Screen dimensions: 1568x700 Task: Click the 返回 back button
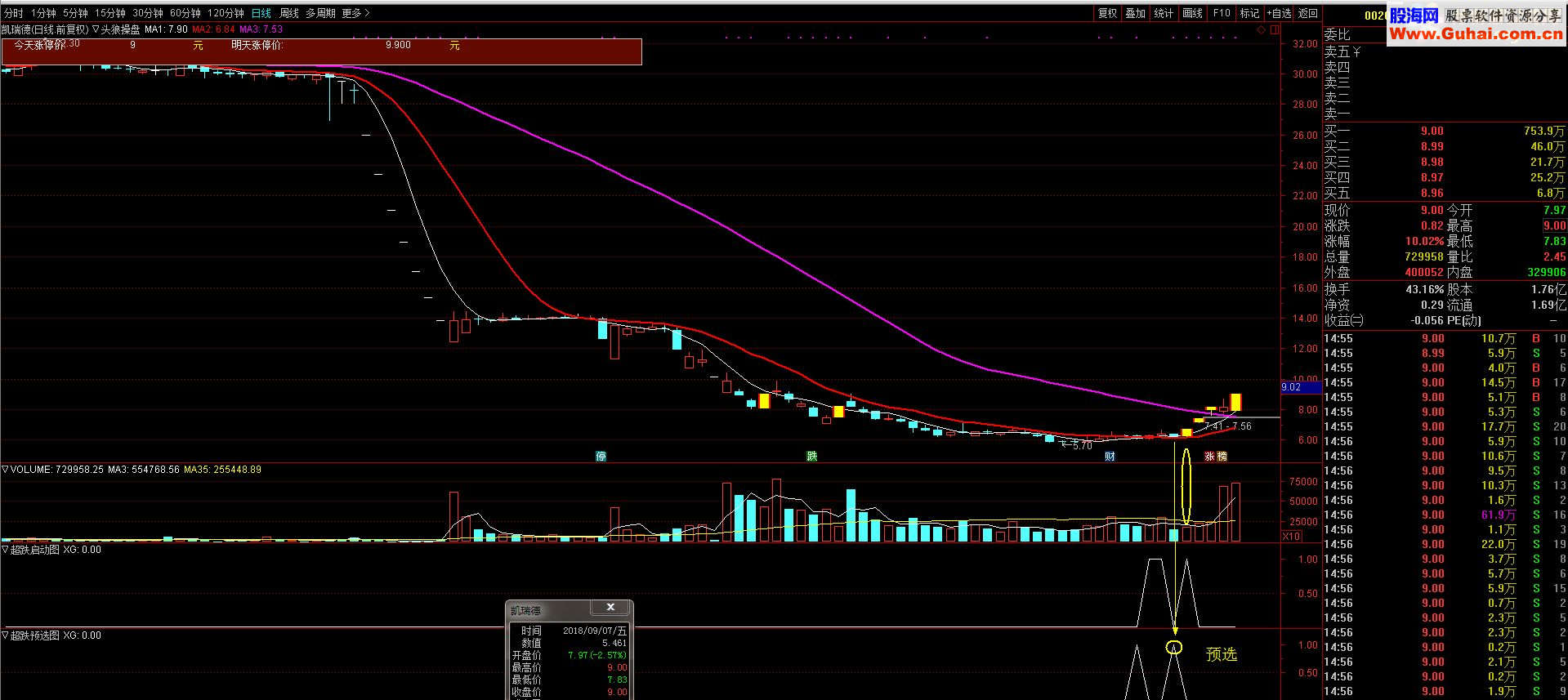[1308, 13]
